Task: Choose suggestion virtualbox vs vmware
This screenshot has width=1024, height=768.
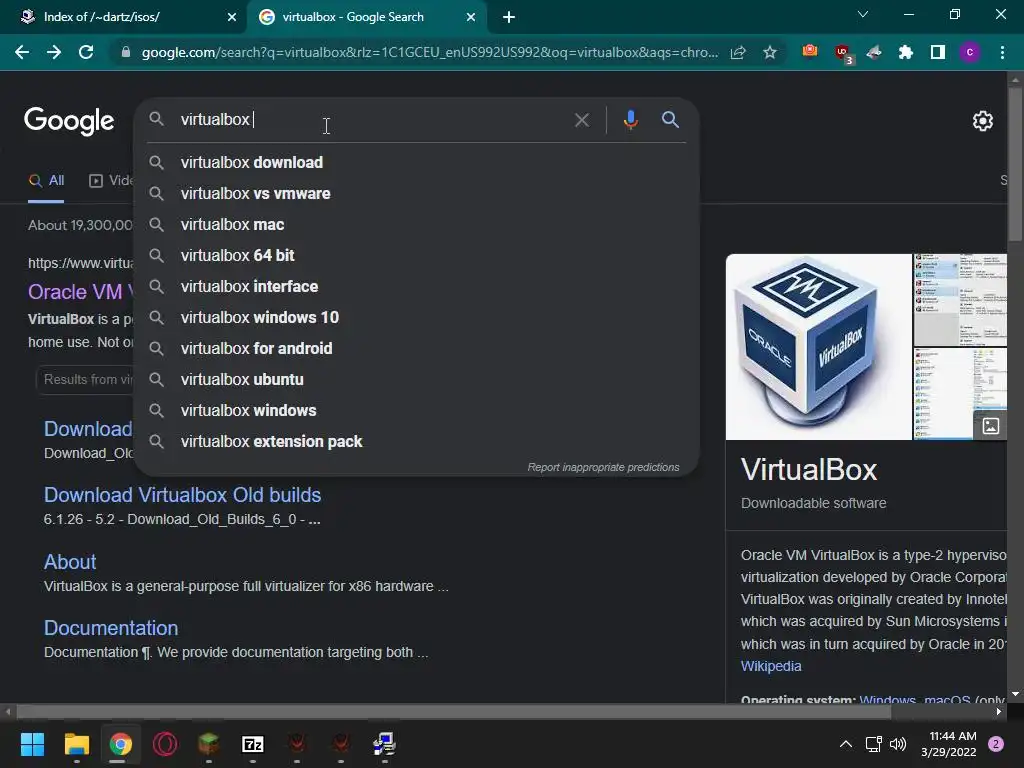Action: pyautogui.click(x=417, y=193)
